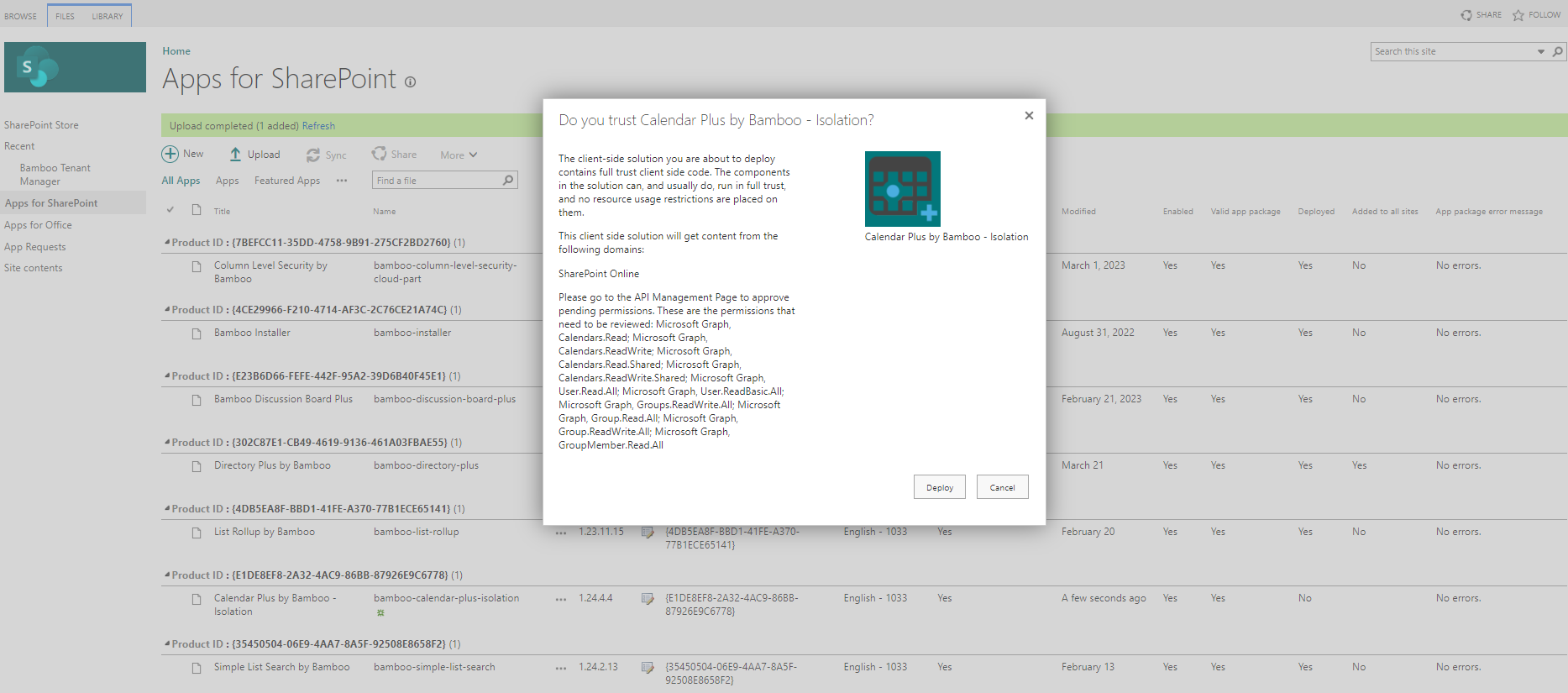Collapse Product ID group 7BEFCC11-35DD-4758
Screen dimensions: 1568x693
(x=167, y=243)
